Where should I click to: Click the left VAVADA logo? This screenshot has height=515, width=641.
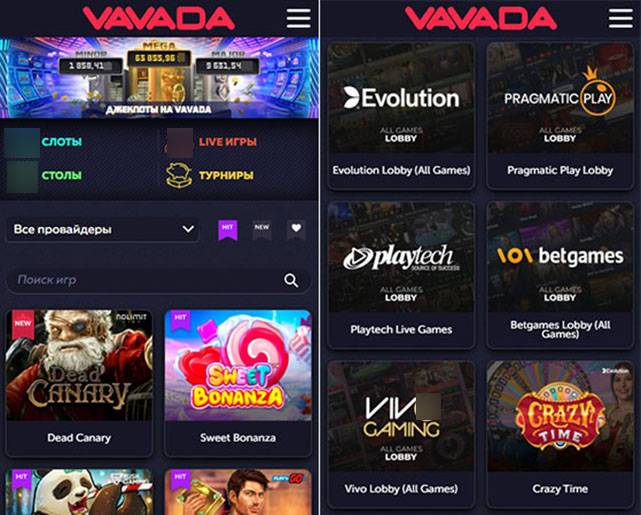[159, 18]
